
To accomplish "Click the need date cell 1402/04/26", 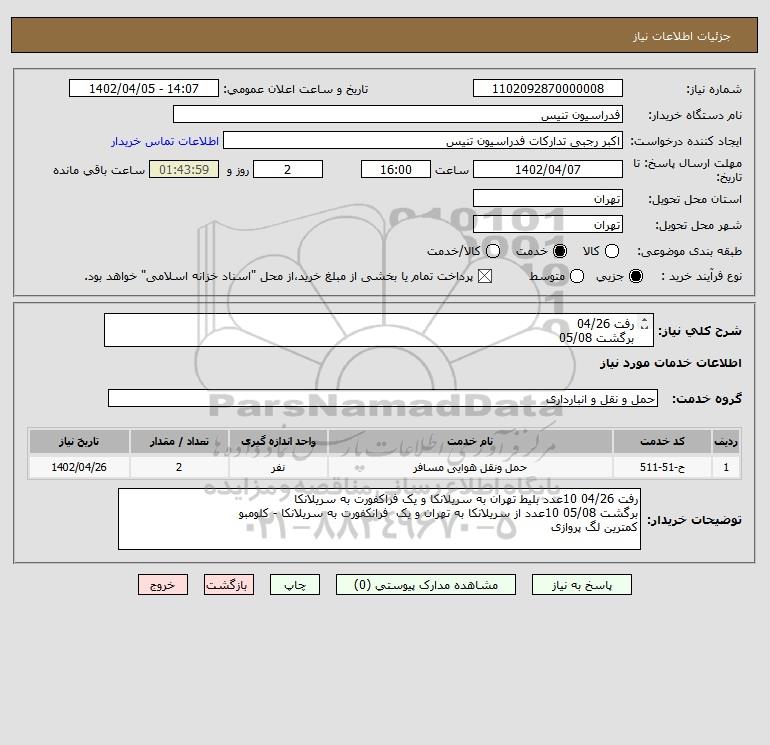I will (79, 467).
